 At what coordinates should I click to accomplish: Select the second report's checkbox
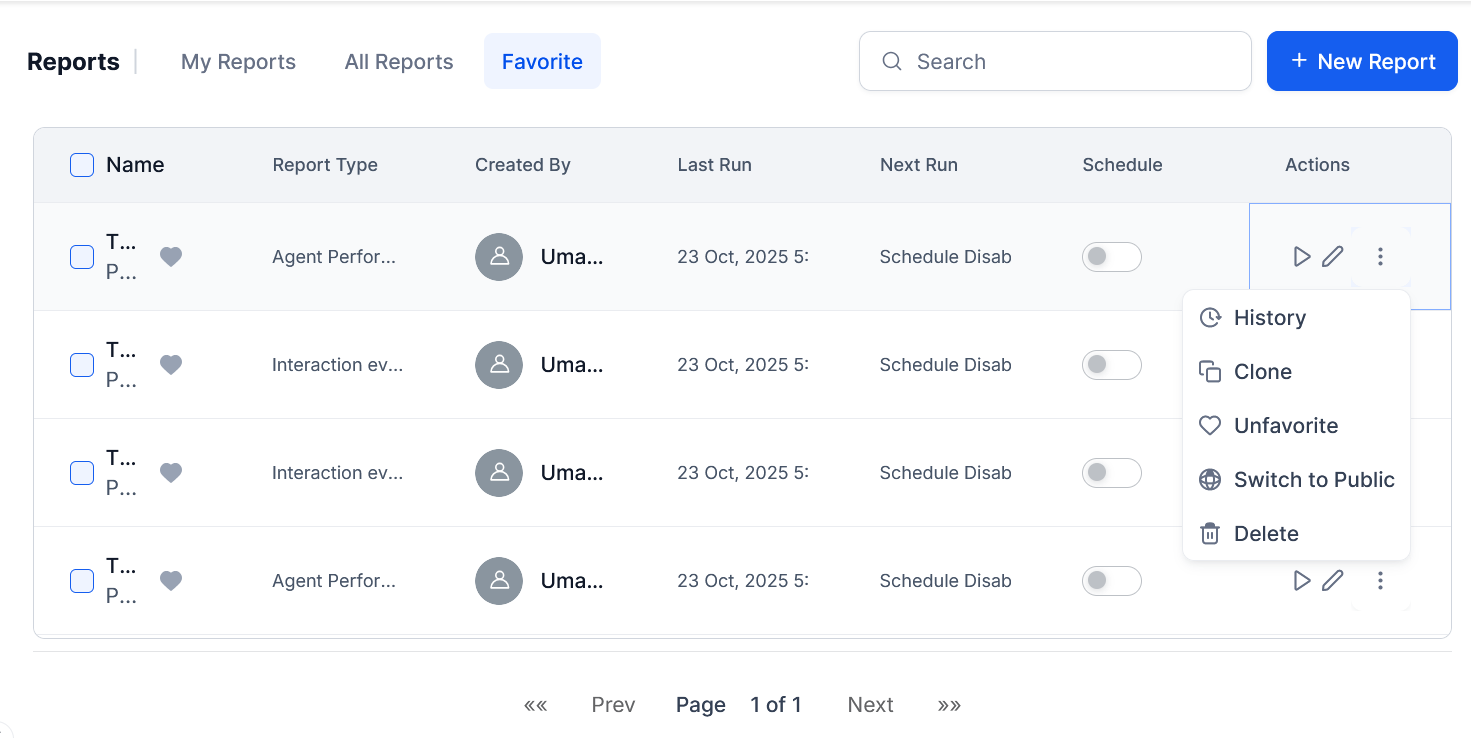(x=82, y=365)
